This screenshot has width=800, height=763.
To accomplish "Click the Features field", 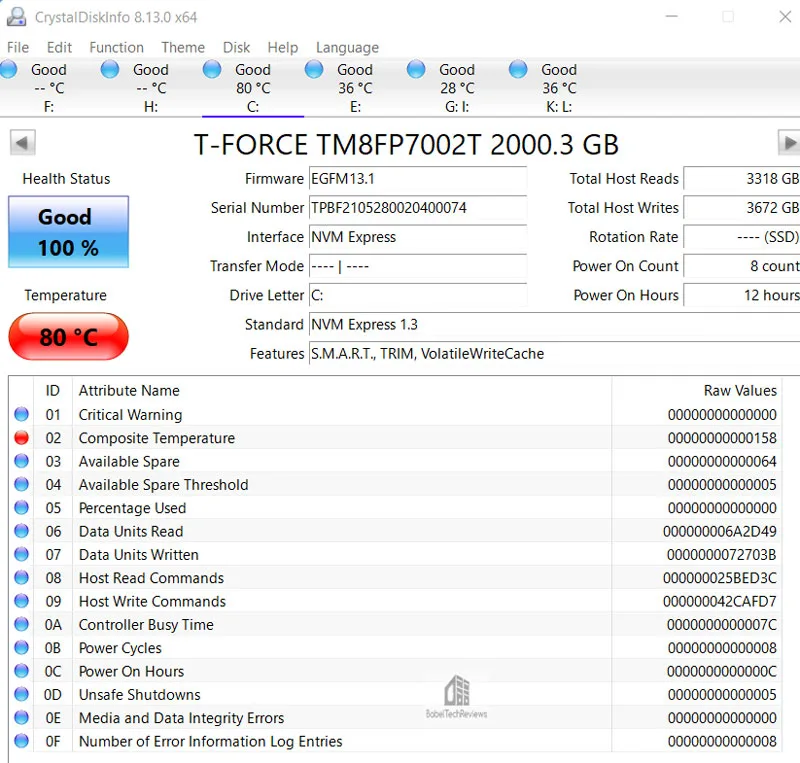I will point(555,354).
